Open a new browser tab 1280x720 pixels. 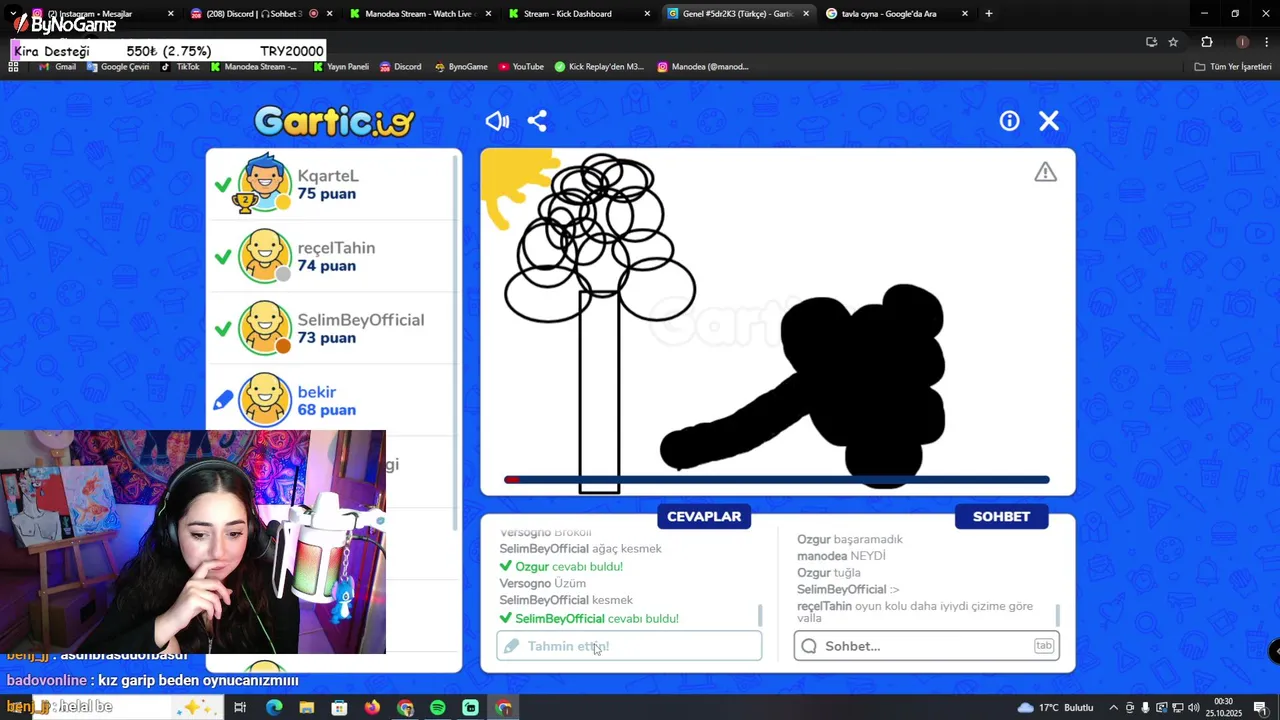pos(988,14)
